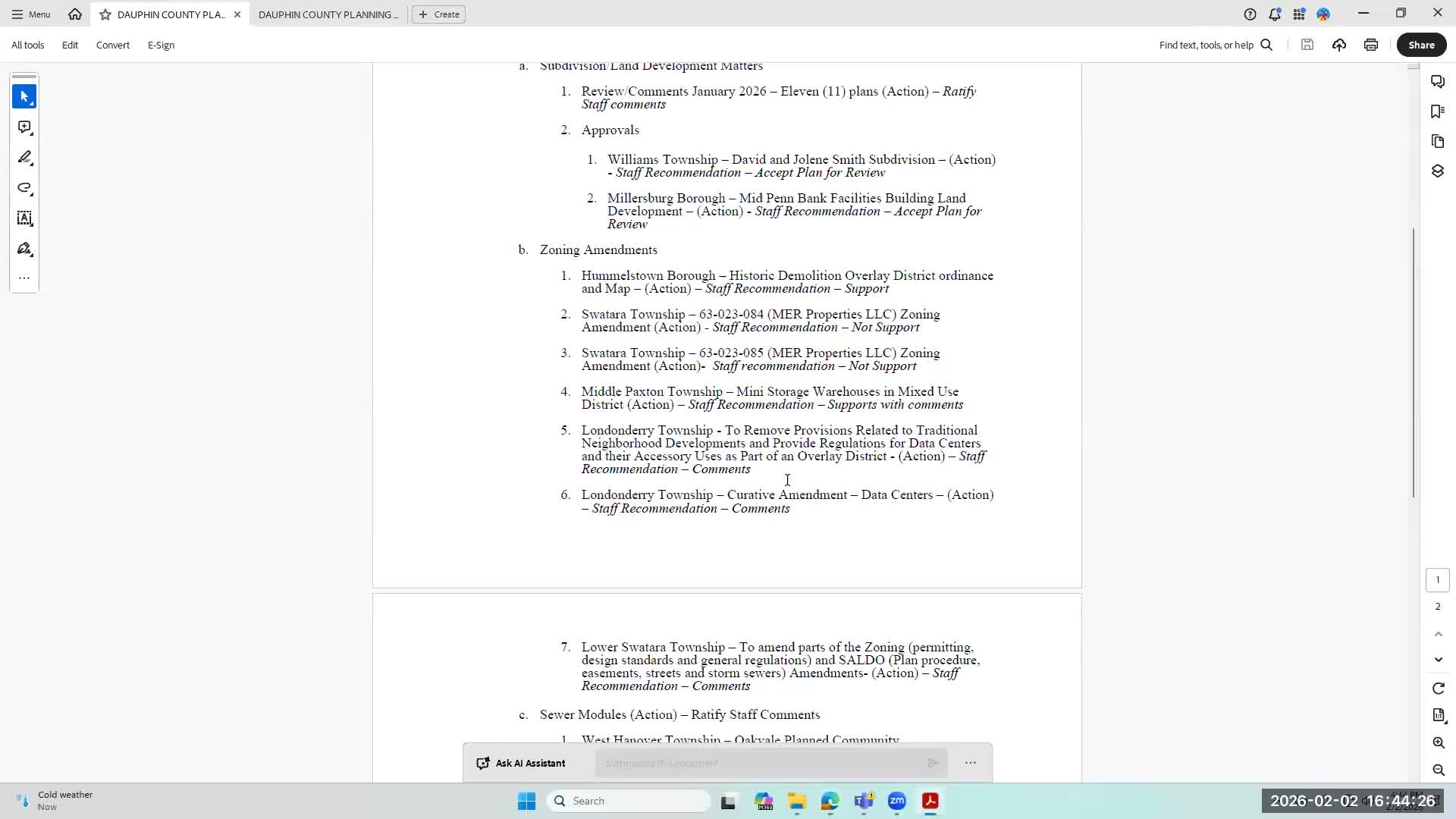Go to next page with down chevron
This screenshot has width=1456, height=819.
click(1438, 660)
